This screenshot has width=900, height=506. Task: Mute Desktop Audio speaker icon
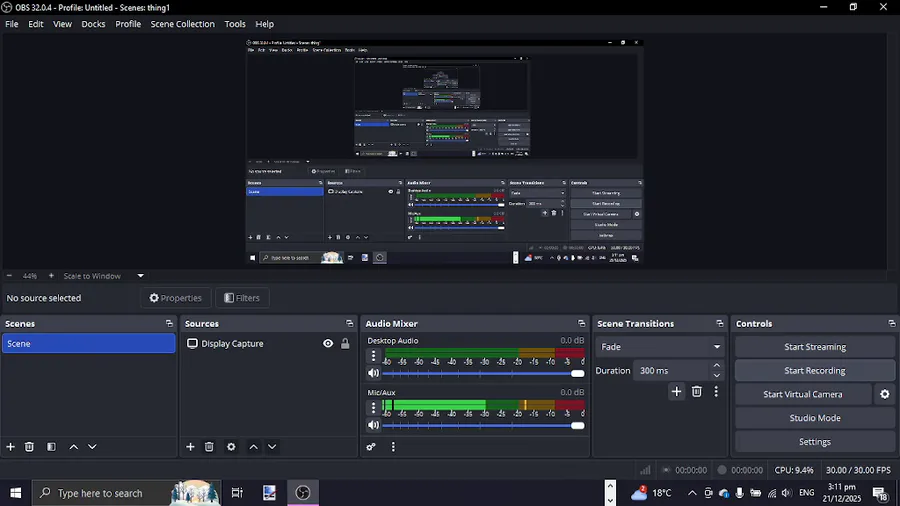coord(373,373)
